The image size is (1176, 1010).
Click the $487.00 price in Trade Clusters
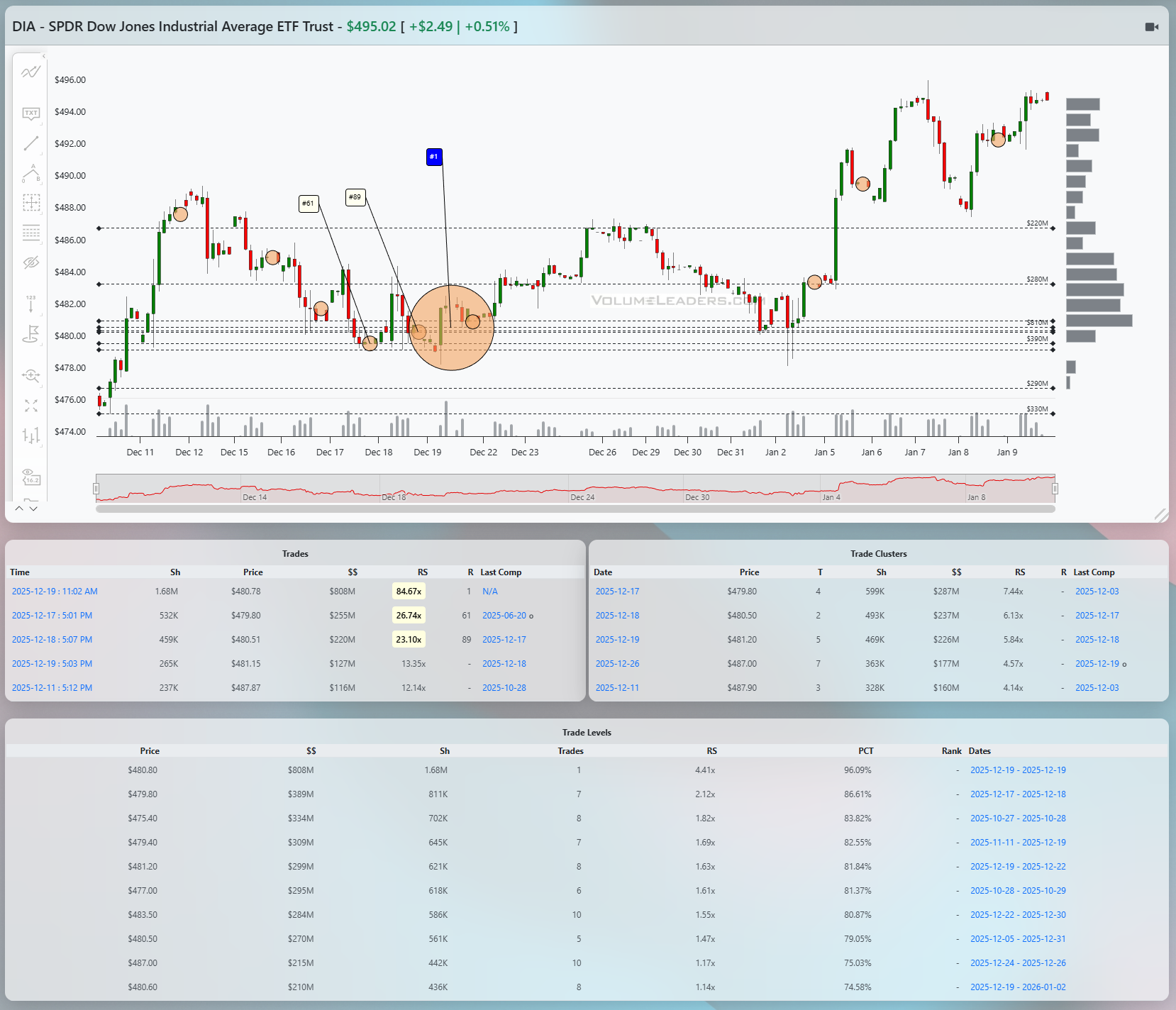[x=742, y=664]
